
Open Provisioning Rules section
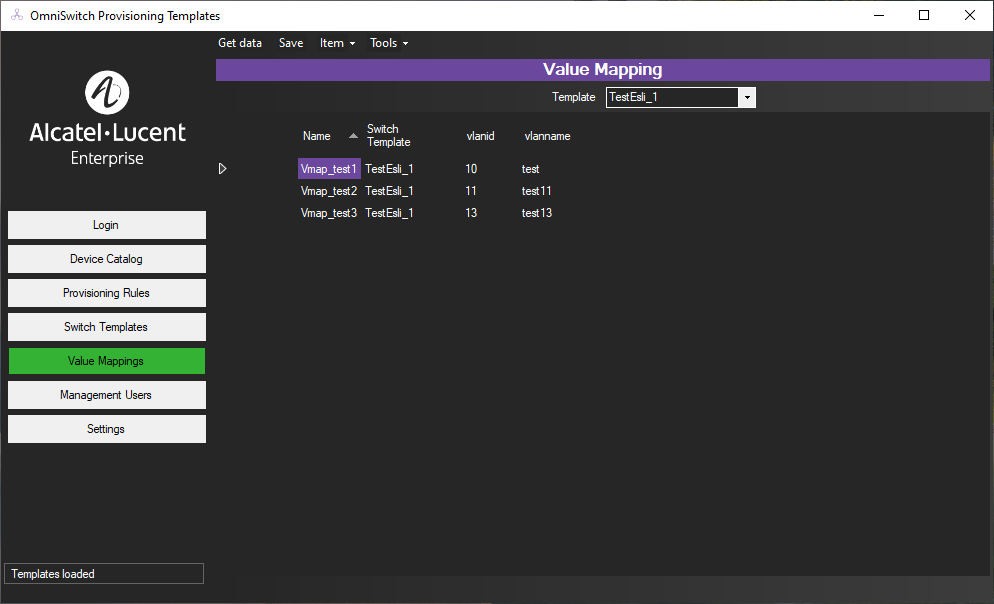tap(106, 293)
